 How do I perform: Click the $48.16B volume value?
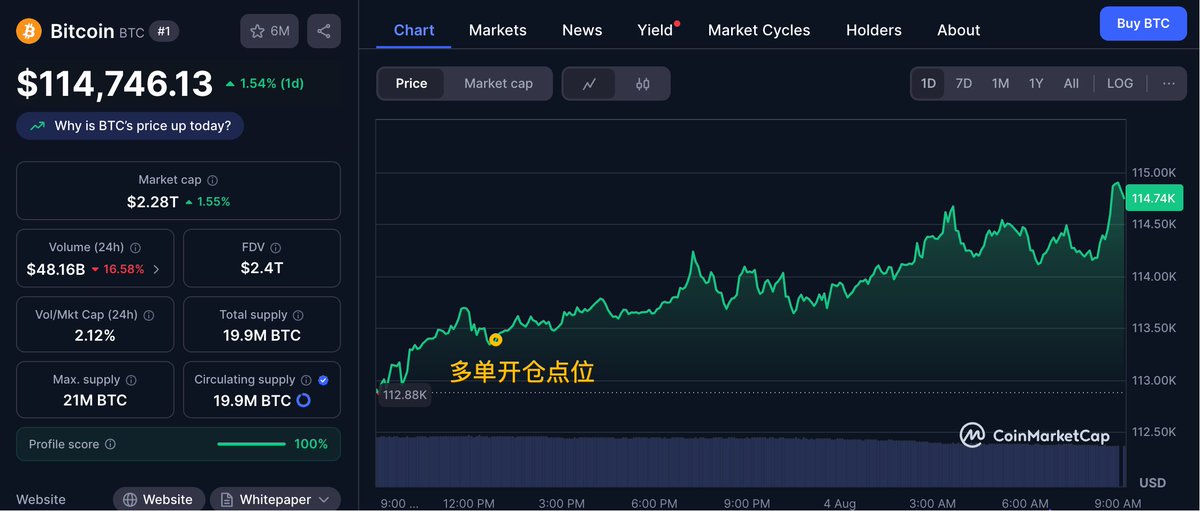pos(56,269)
